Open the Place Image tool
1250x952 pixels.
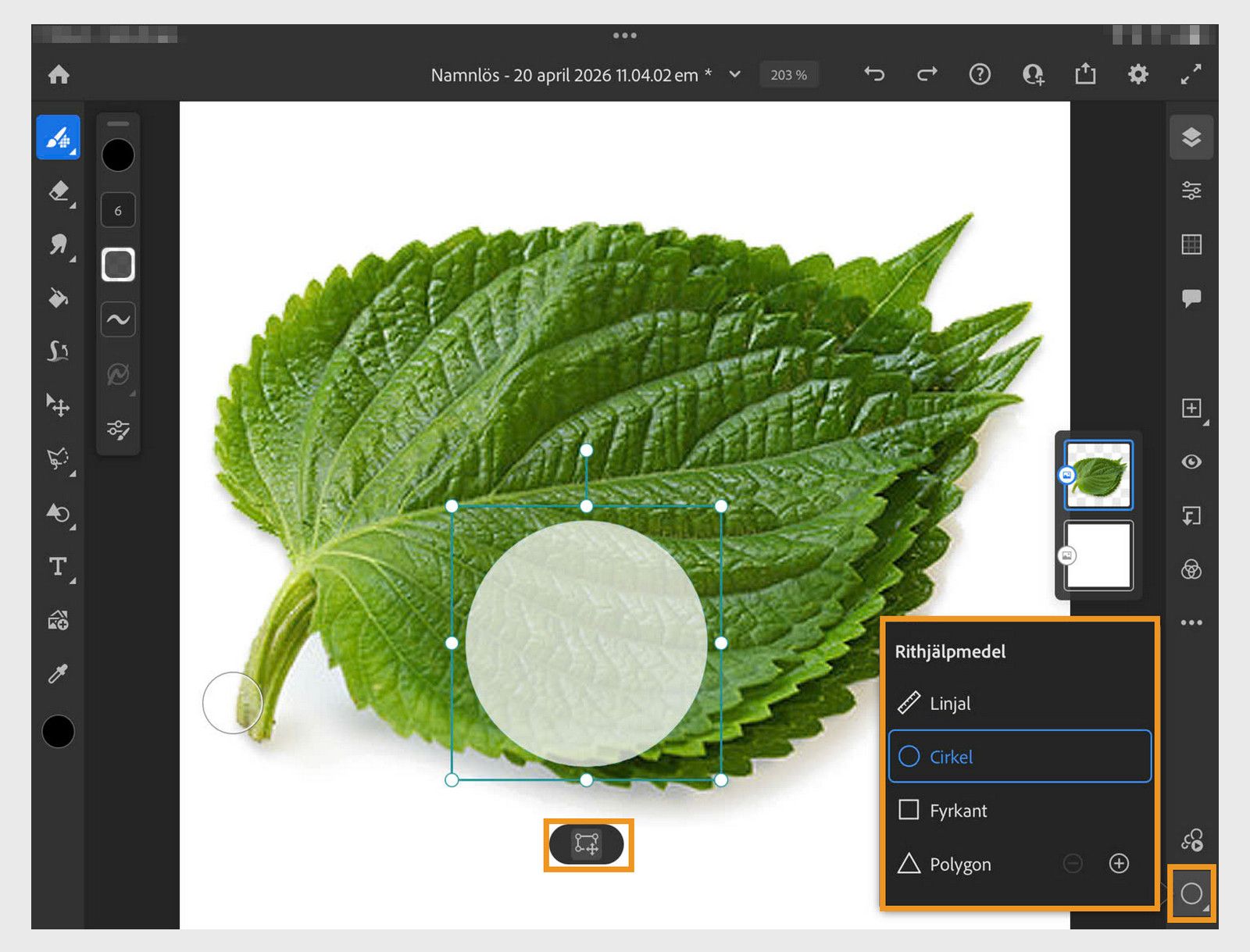point(59,620)
